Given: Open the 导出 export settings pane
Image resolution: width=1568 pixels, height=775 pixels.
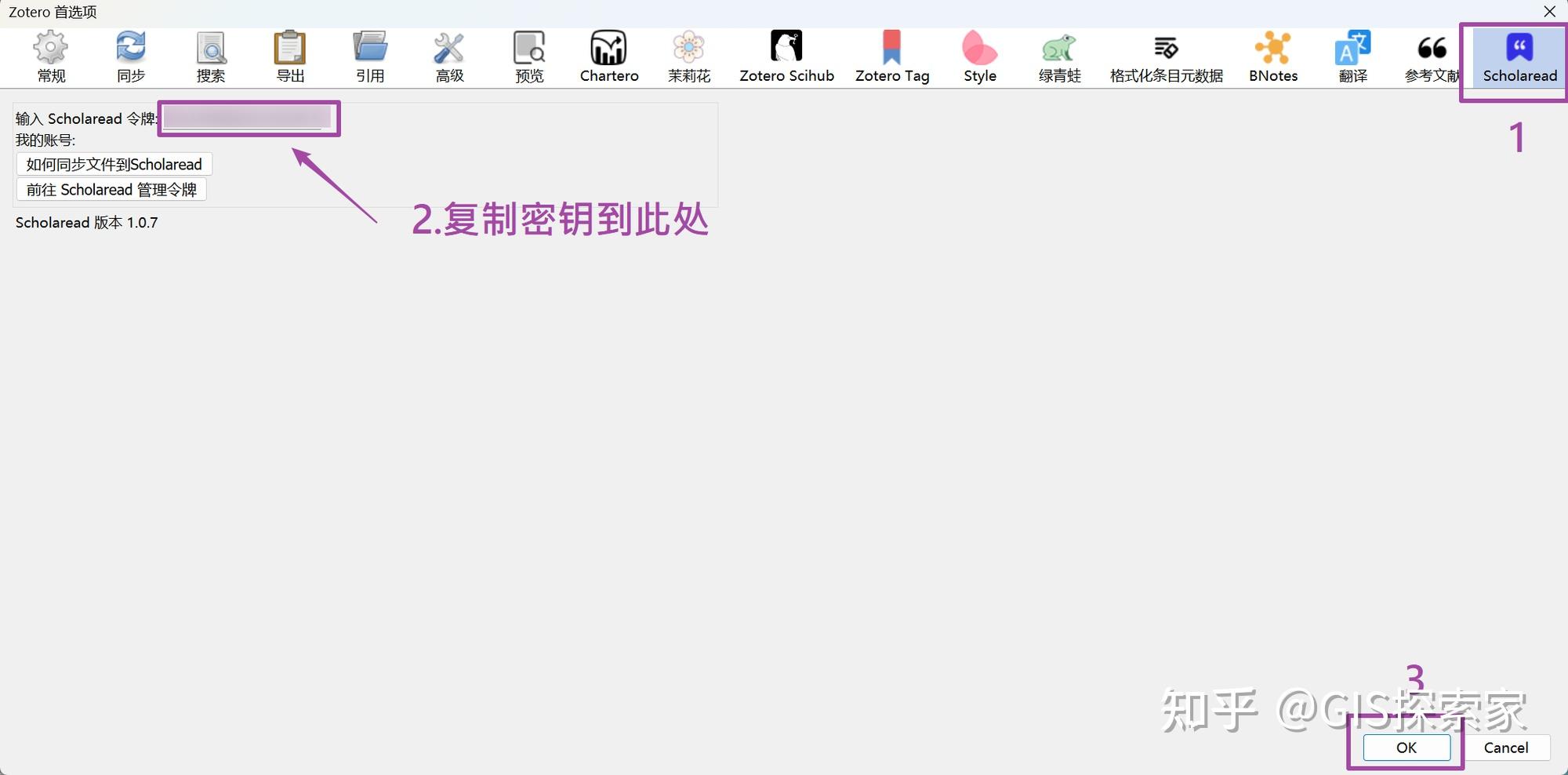Looking at the screenshot, I should (290, 55).
